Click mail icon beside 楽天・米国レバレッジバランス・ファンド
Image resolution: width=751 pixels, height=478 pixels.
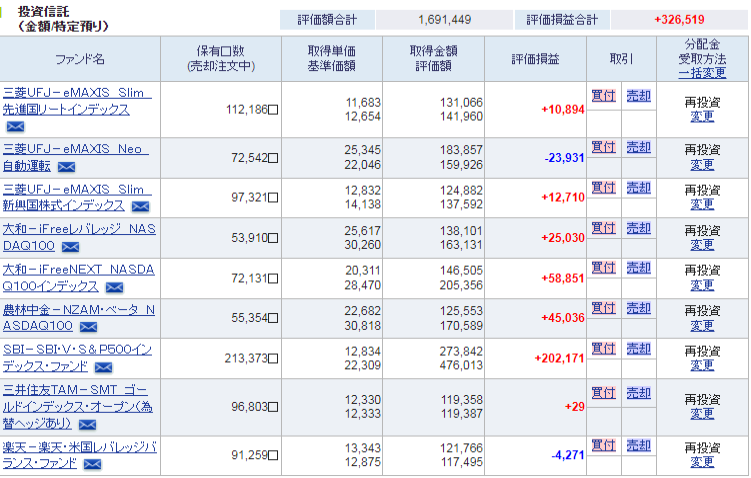click(92, 464)
